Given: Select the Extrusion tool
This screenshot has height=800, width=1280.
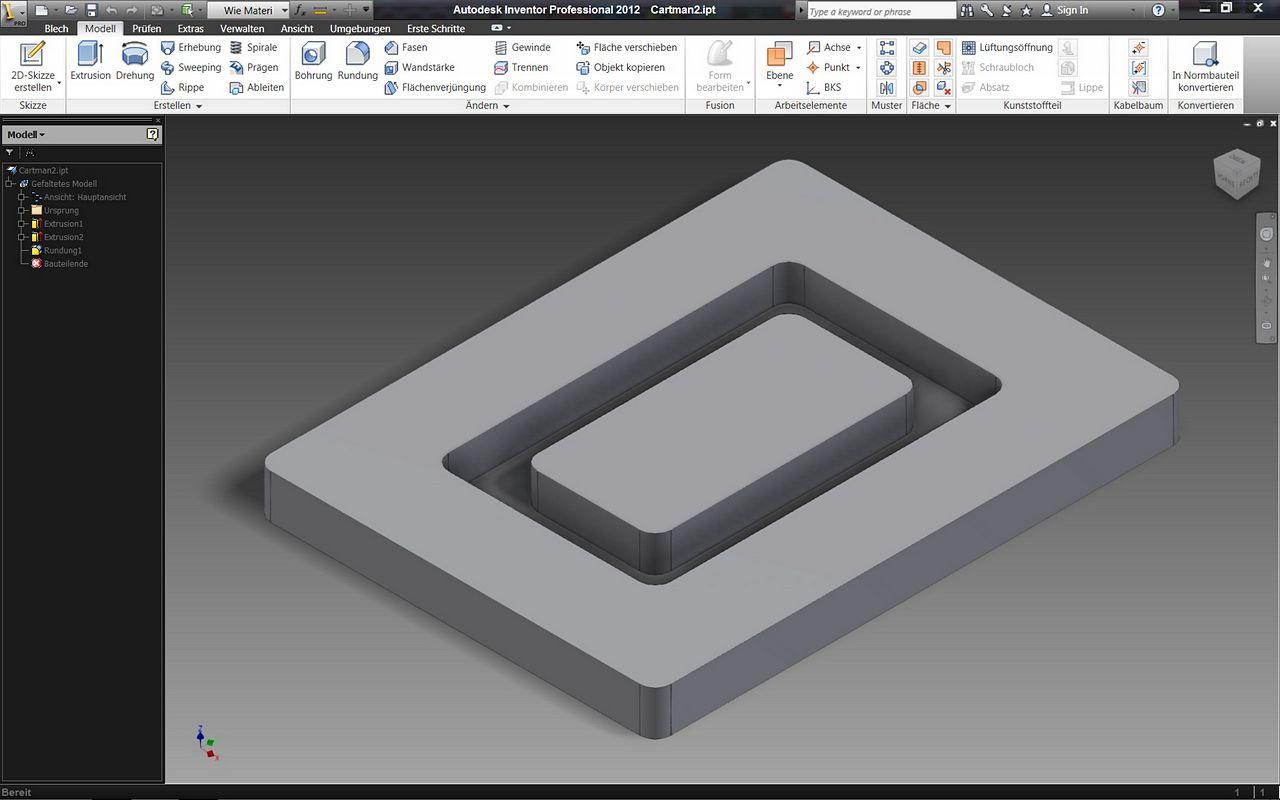Looking at the screenshot, I should click(90, 62).
